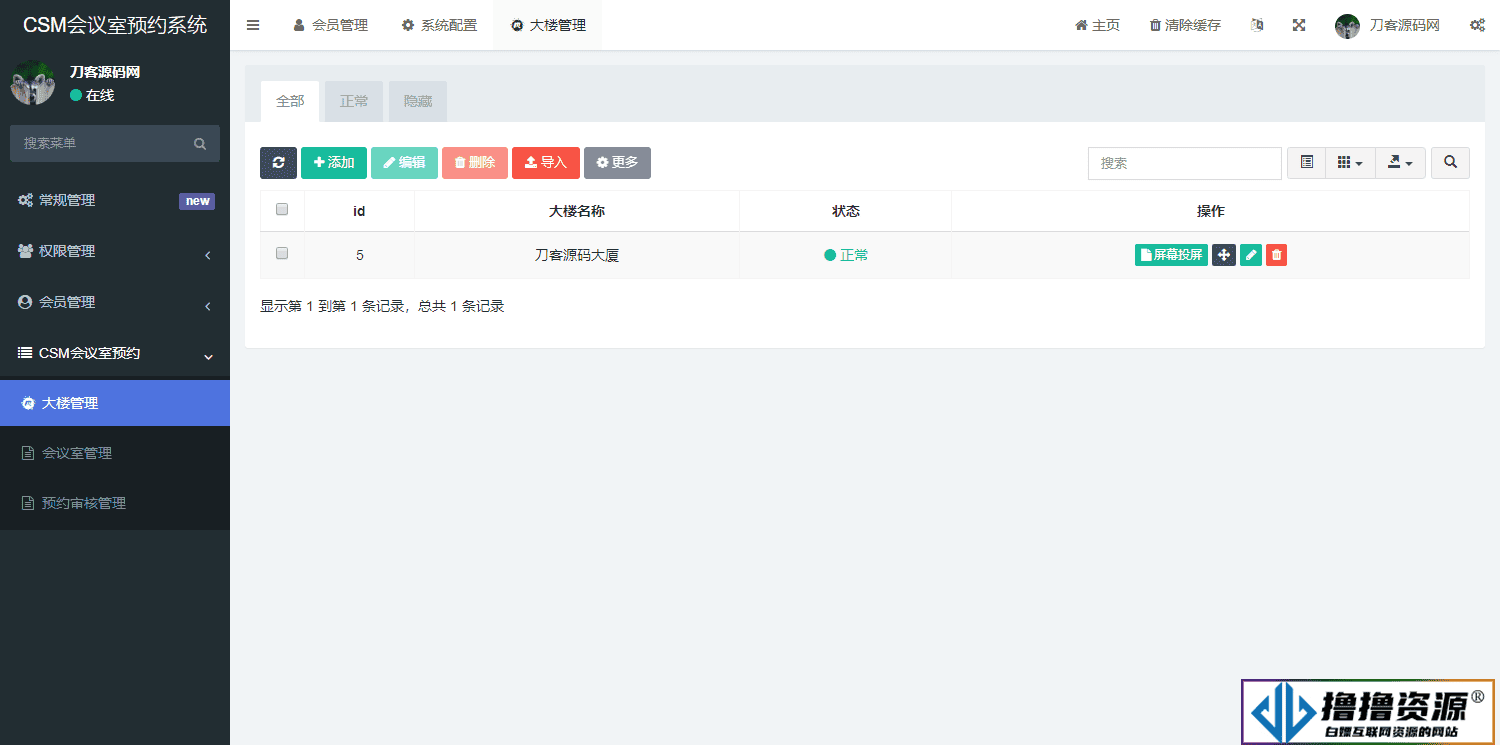
Task: Select the 大楼管理 top tab
Action: point(548,25)
